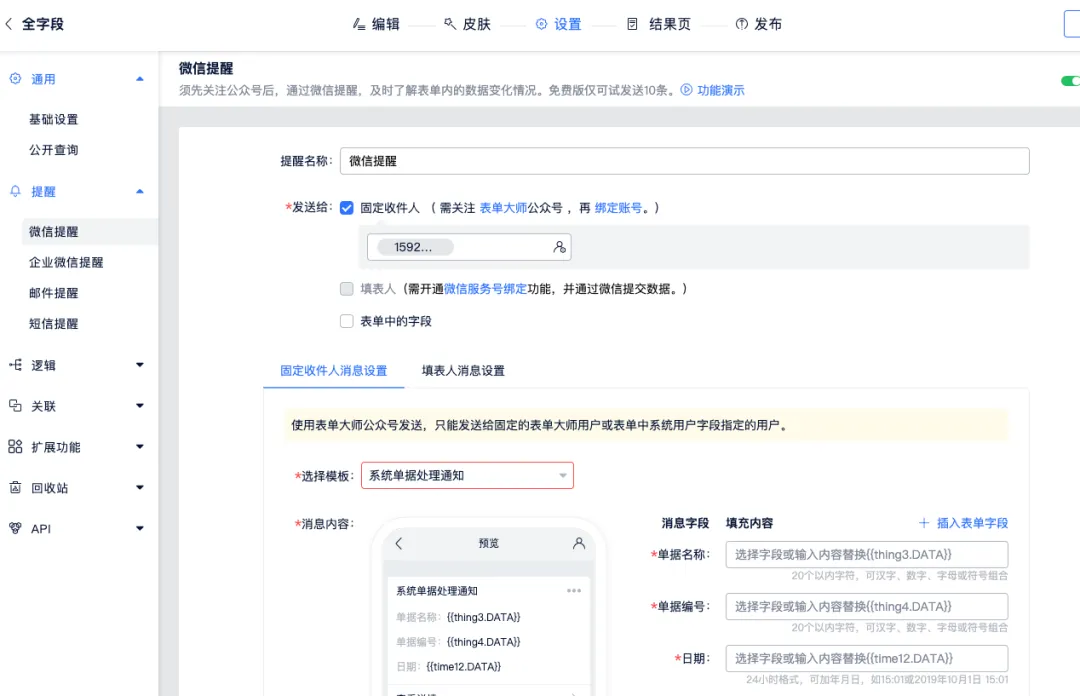The image size is (1080, 696).
Task: Open the 微信服务号绑定 link
Action: pyautogui.click(x=485, y=289)
